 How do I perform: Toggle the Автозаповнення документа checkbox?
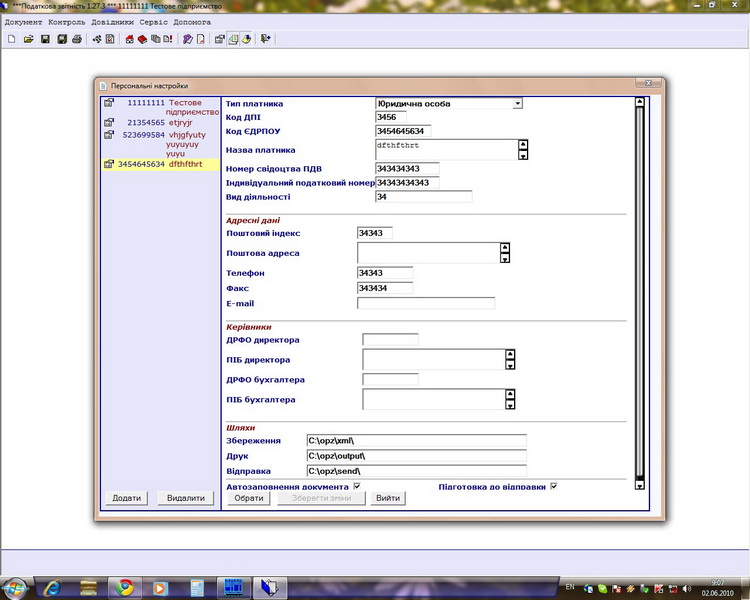[357, 486]
